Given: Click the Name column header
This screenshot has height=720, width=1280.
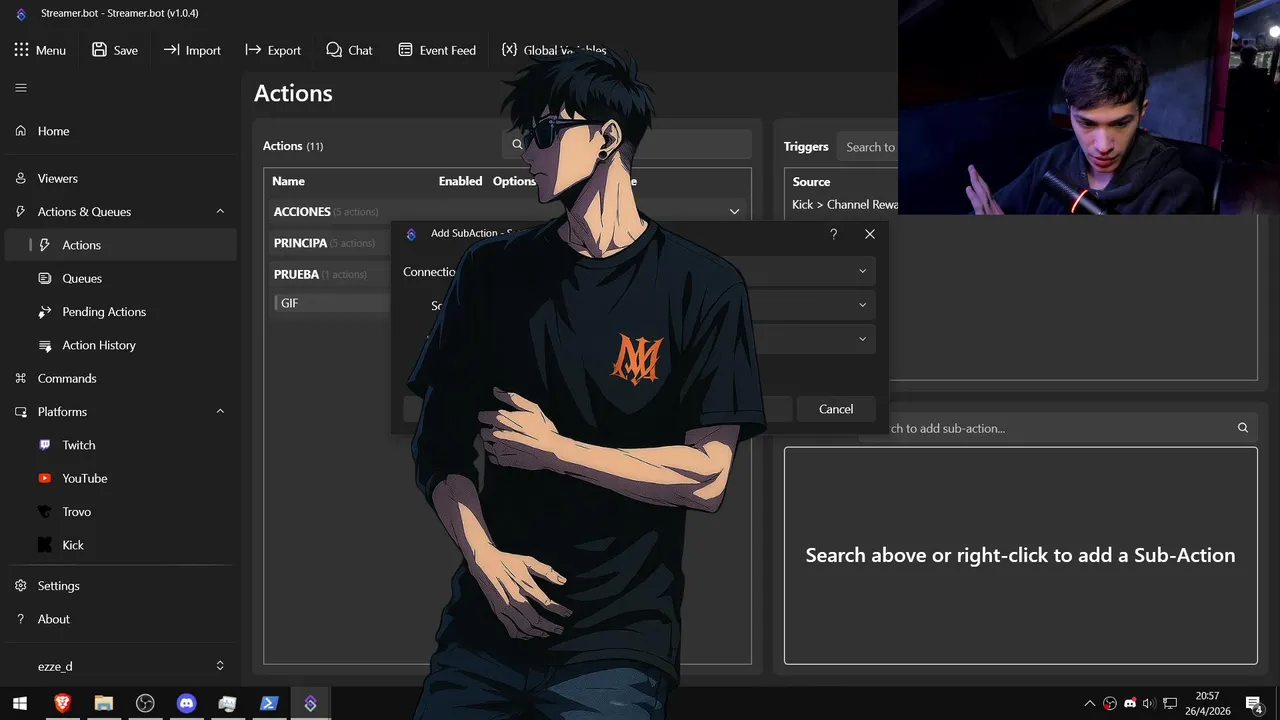Looking at the screenshot, I should pyautogui.click(x=288, y=181).
